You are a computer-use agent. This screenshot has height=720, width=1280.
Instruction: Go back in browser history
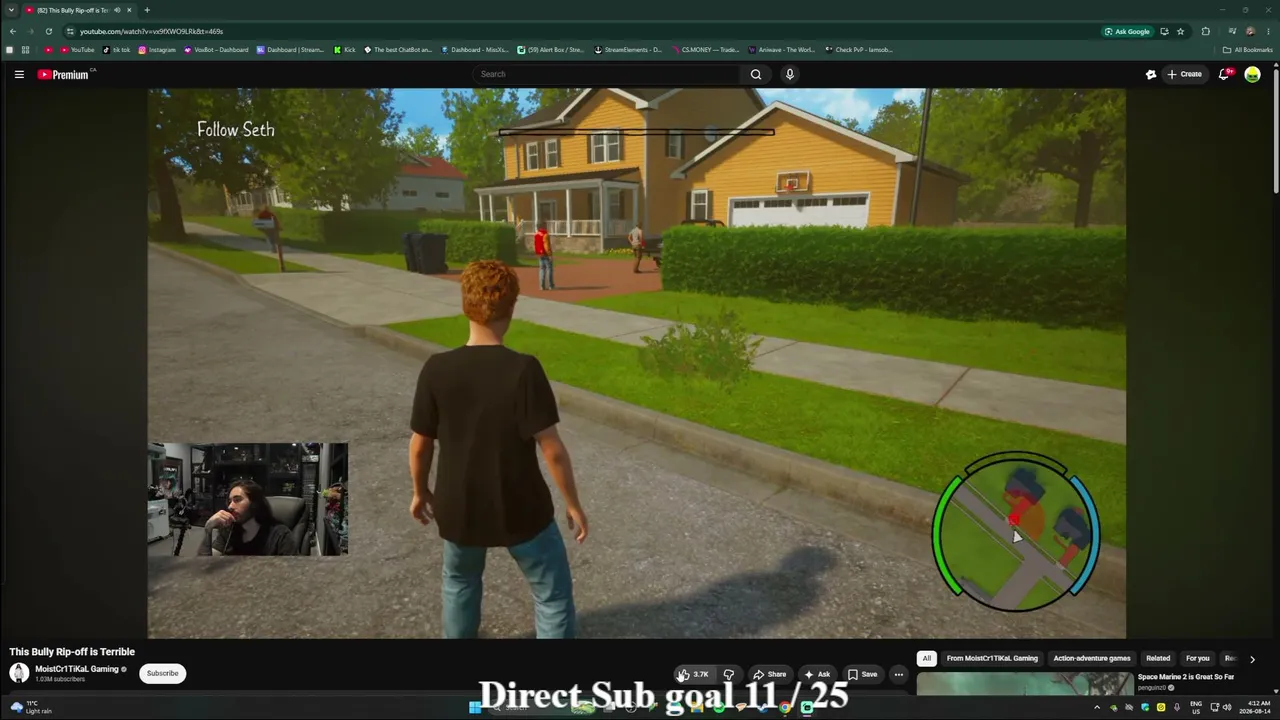(12, 31)
